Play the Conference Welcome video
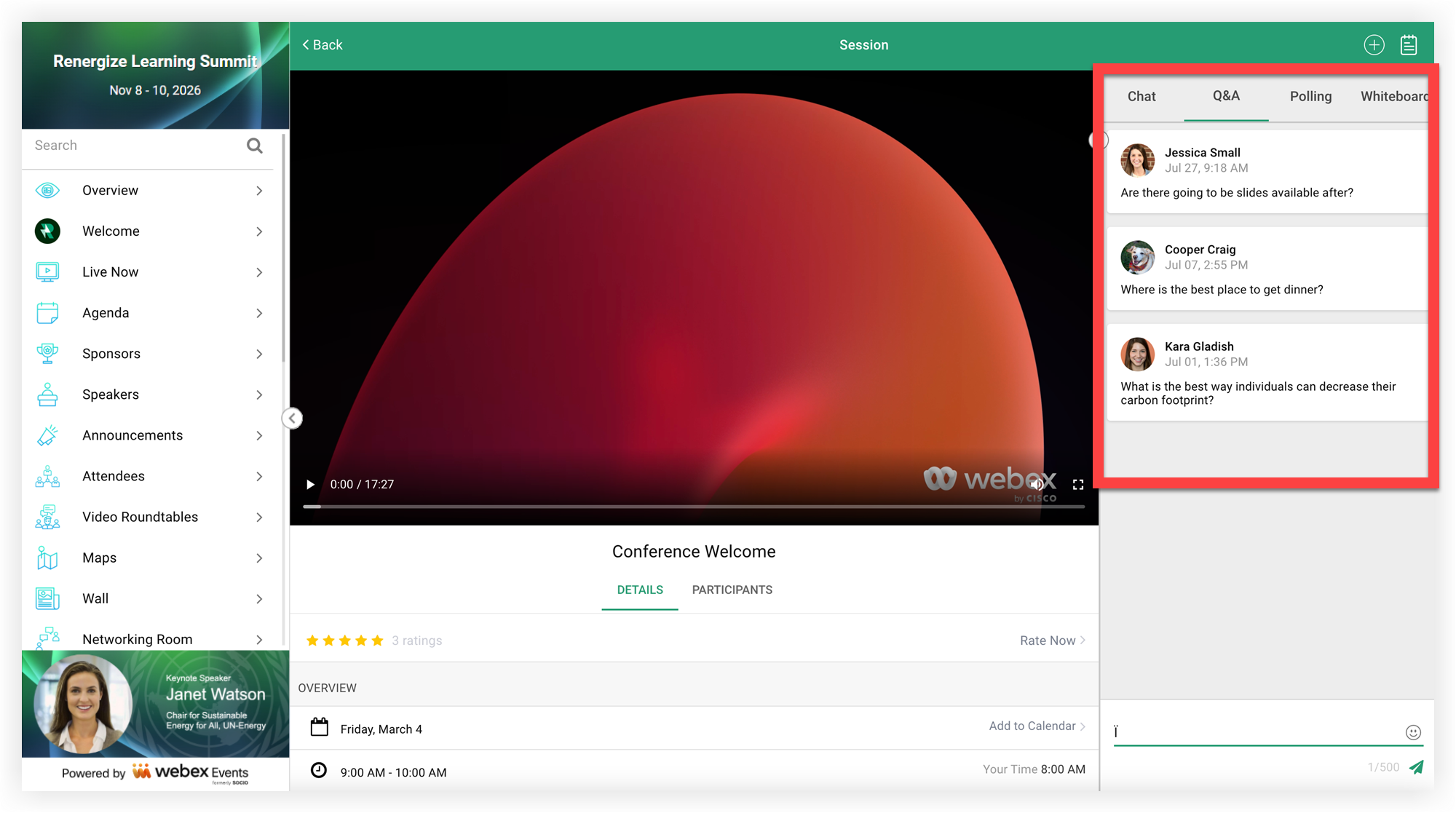Image resolution: width=1456 pixels, height=813 pixels. click(310, 484)
